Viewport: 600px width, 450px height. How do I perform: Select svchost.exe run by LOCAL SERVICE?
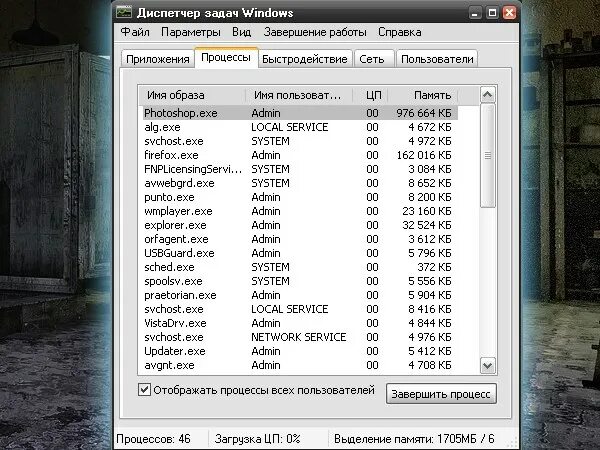(300, 309)
